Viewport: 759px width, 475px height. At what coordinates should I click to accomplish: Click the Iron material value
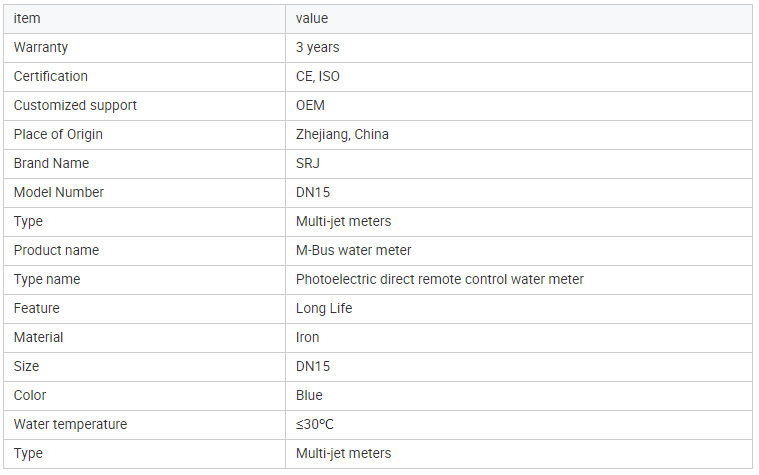[307, 337]
